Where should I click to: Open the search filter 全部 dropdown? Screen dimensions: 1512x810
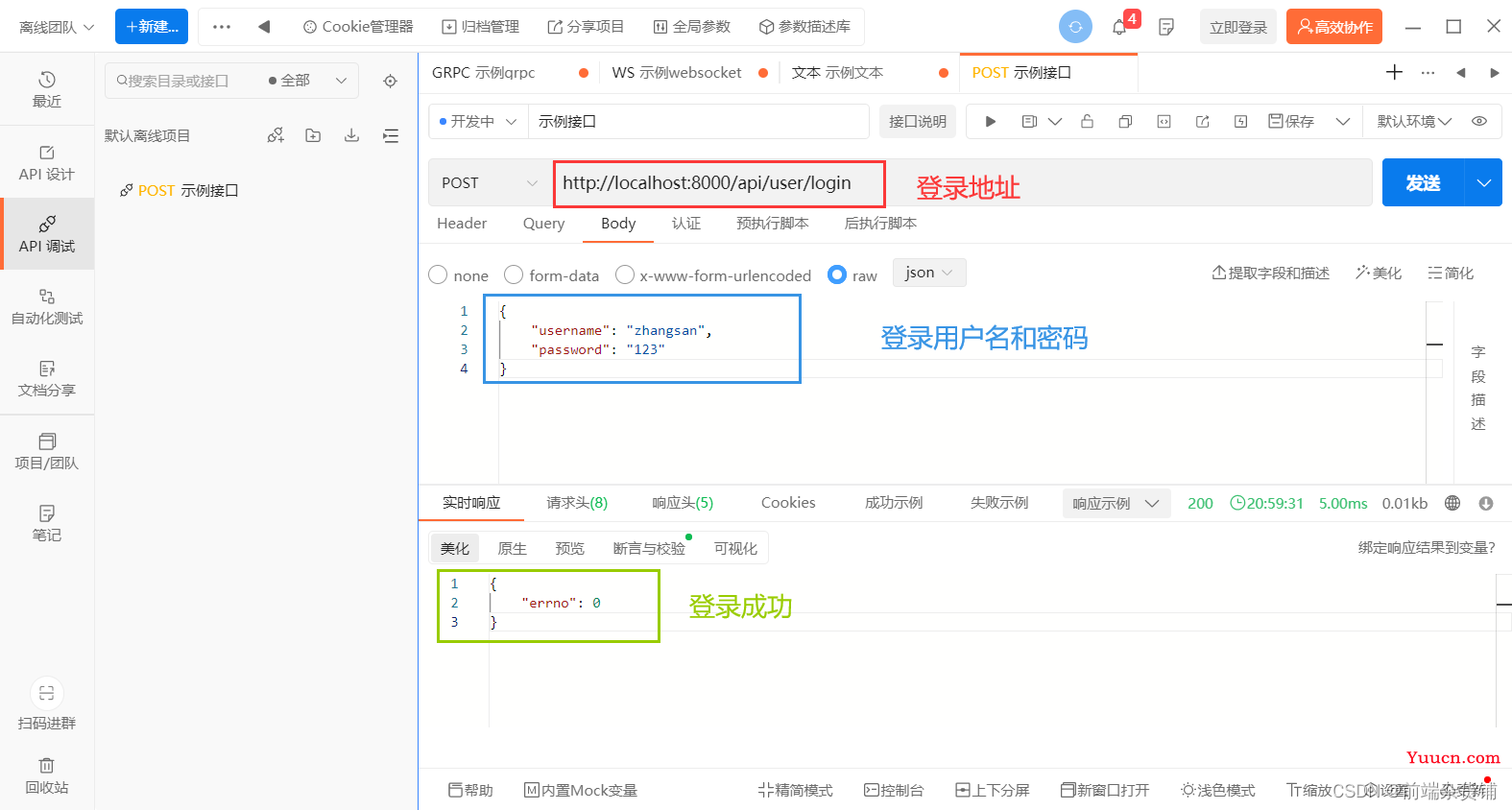pos(307,81)
